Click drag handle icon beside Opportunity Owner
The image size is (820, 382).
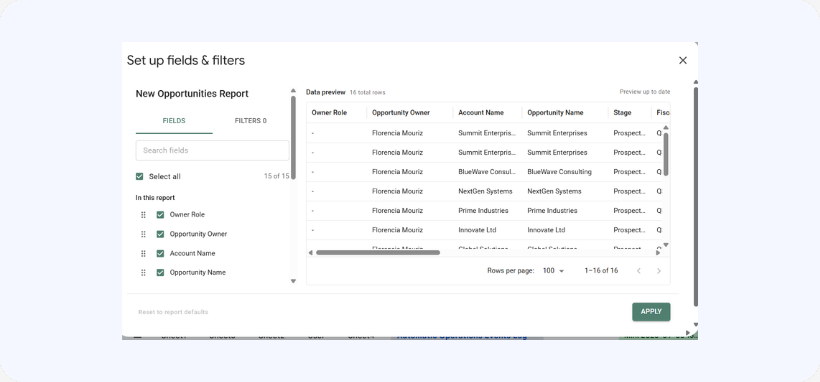pos(143,234)
